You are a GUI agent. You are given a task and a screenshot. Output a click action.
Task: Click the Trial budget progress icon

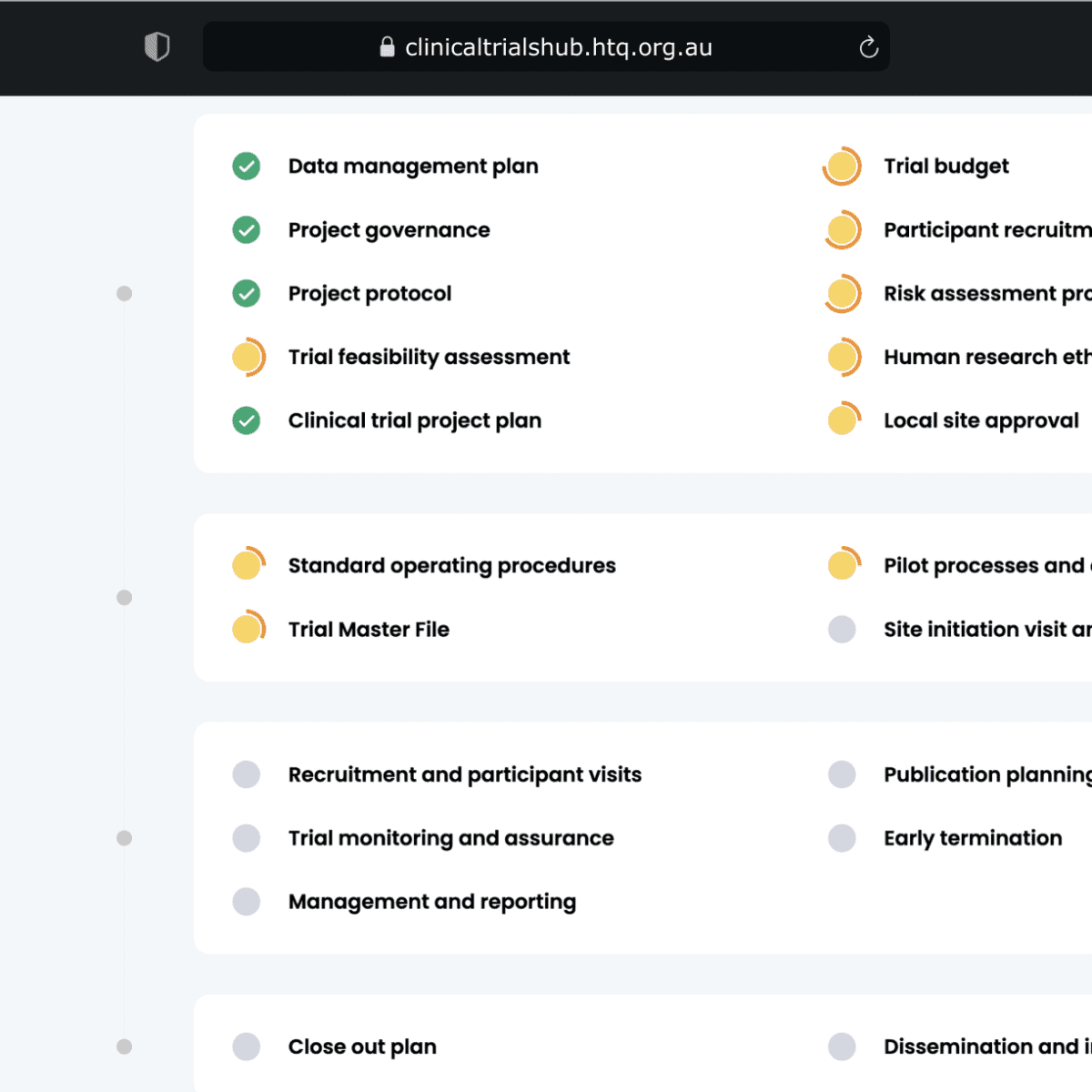click(842, 167)
